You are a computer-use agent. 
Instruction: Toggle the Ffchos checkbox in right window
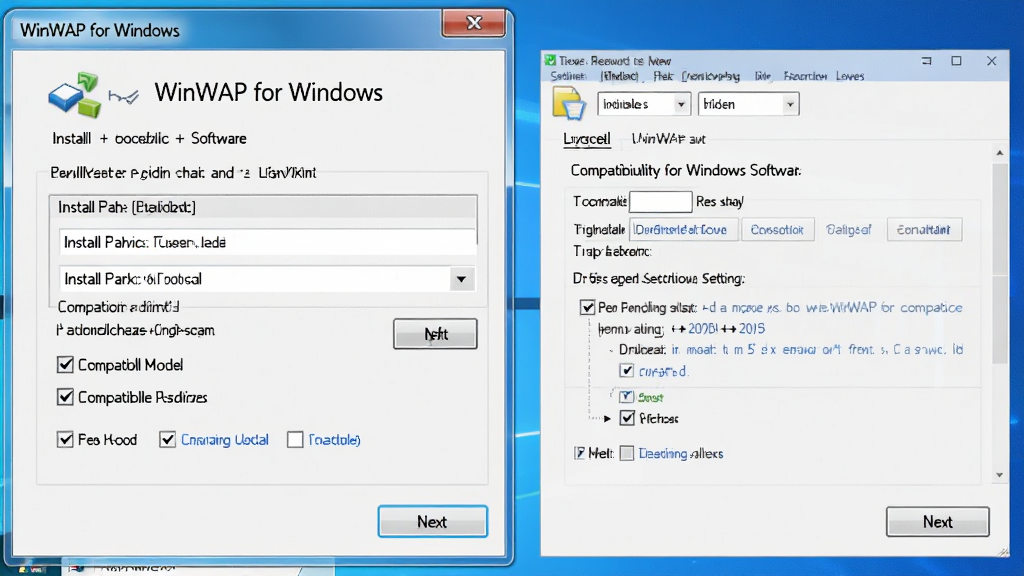coord(627,418)
